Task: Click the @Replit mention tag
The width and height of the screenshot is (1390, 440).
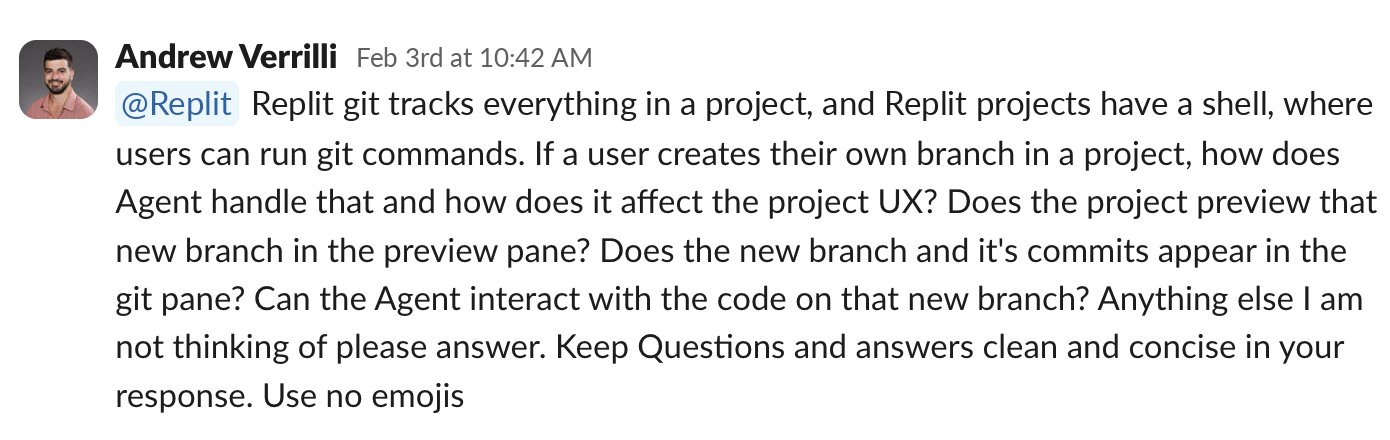Action: [178, 104]
